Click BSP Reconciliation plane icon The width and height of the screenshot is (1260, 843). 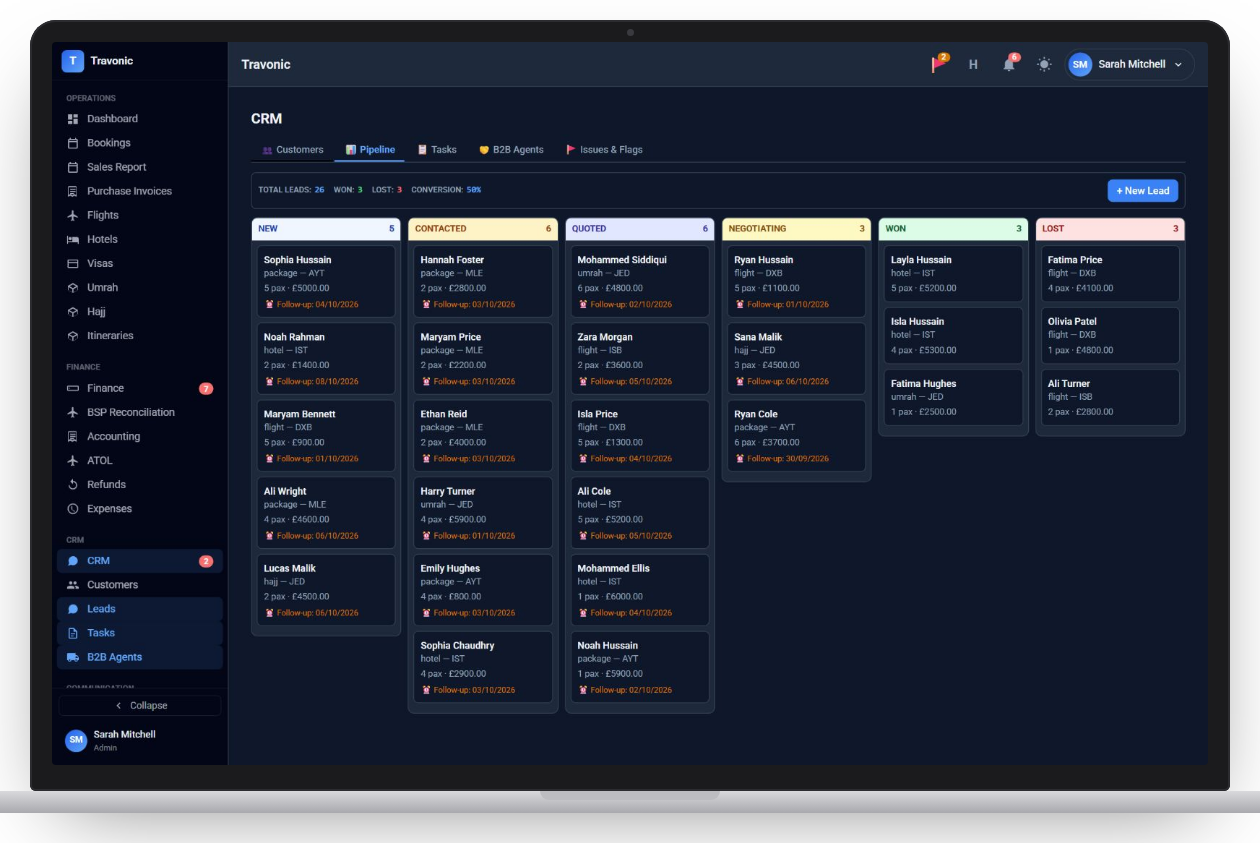coord(73,412)
